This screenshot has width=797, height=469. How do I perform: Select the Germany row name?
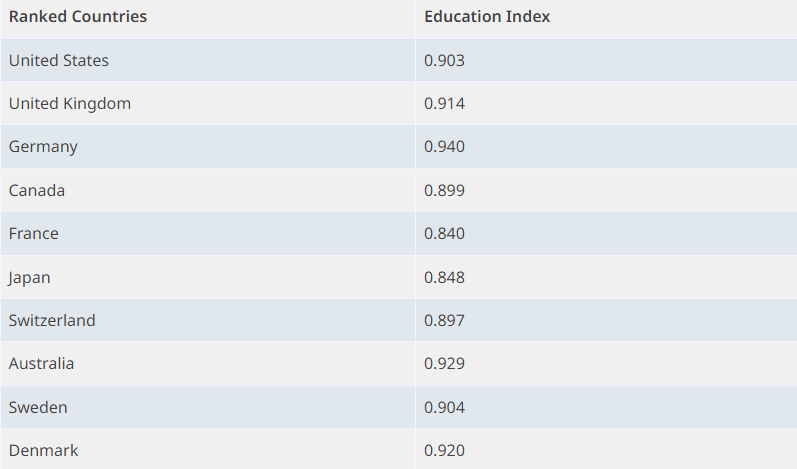43,147
